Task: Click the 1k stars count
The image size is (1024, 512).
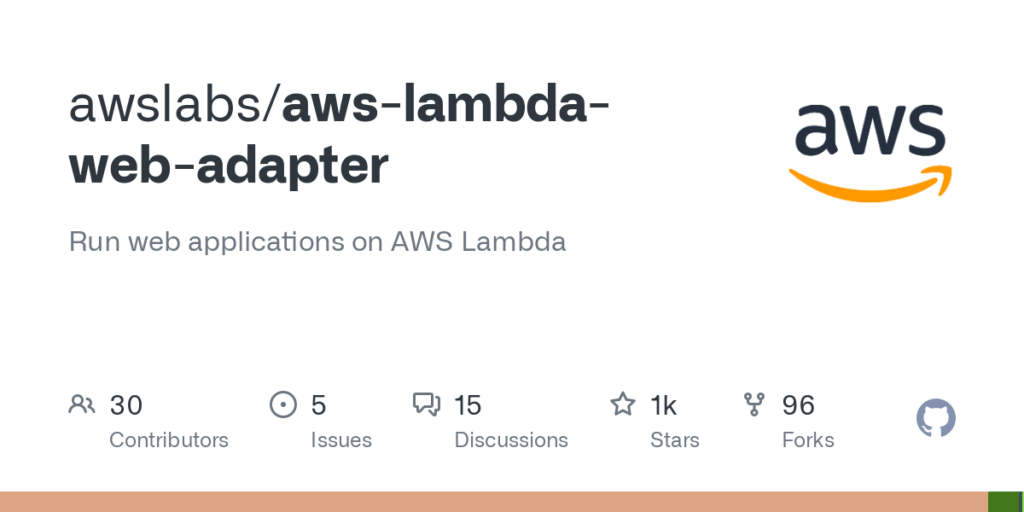Action: (664, 405)
